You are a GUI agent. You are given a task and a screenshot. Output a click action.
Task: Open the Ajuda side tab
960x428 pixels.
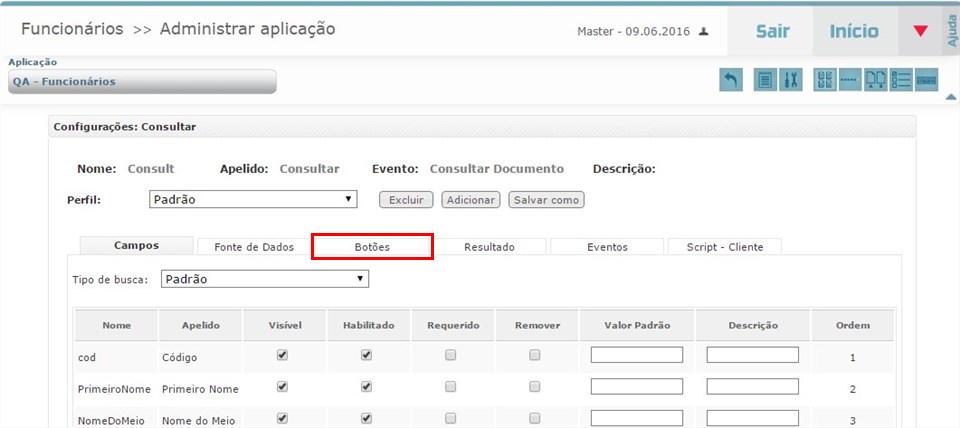point(951,31)
